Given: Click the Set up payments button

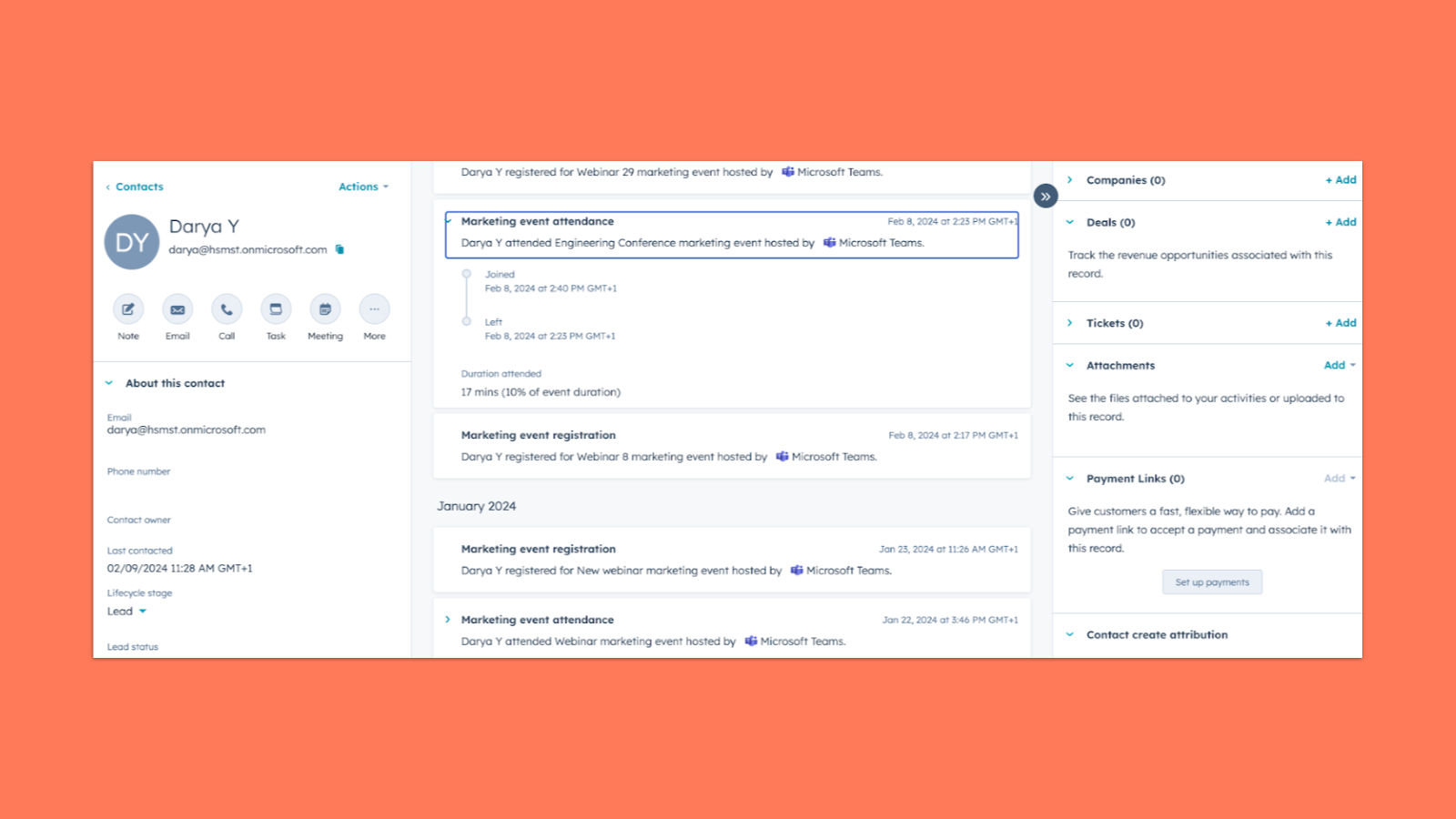Looking at the screenshot, I should [x=1211, y=581].
